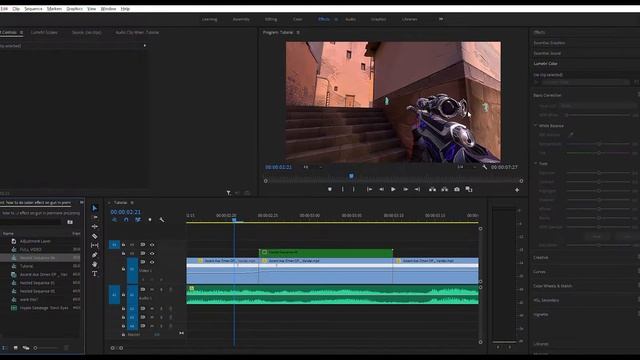Screen dimensions: 640x360
Task: Select the Slip tool
Action: 95,245
